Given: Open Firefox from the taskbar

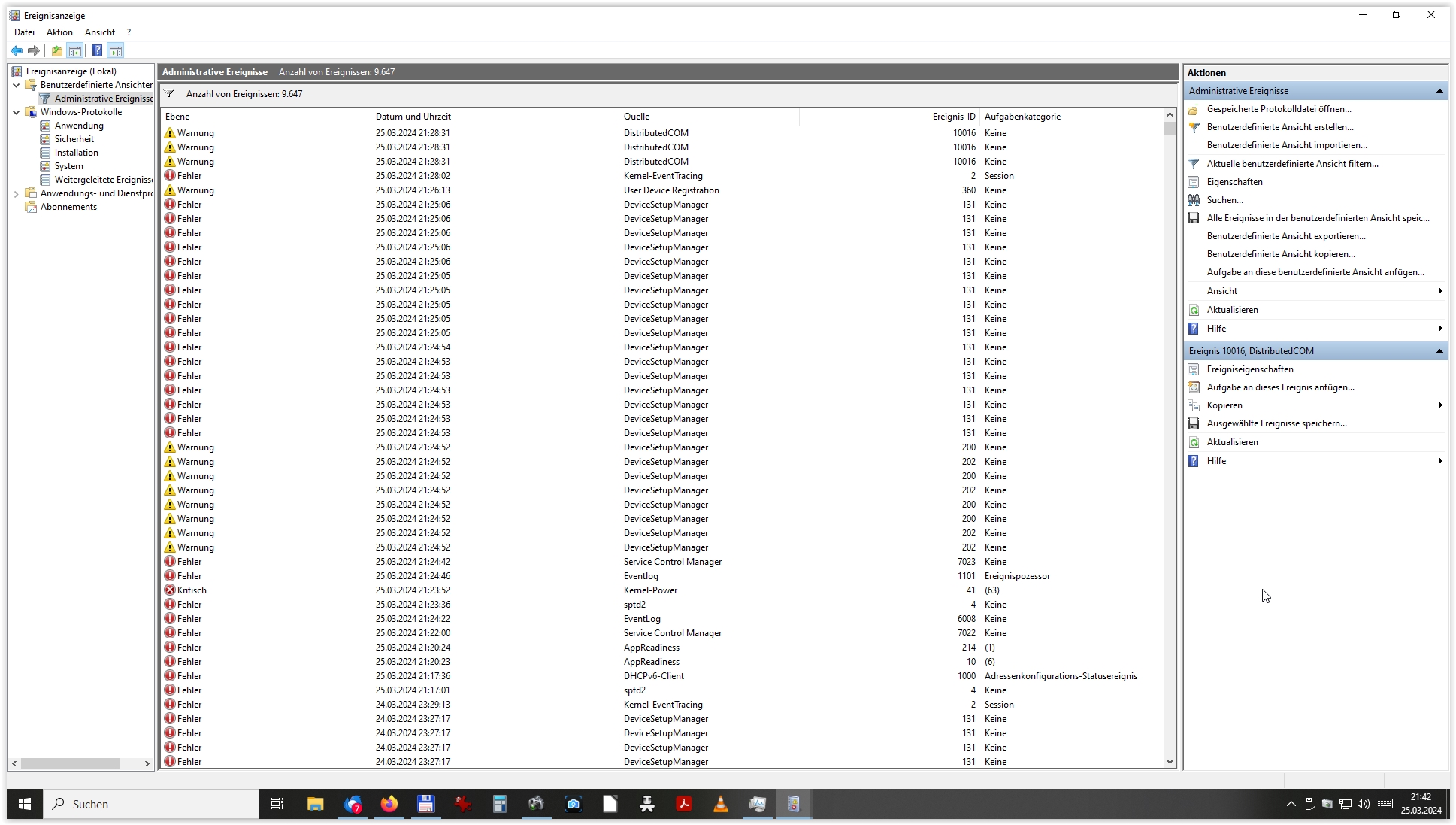Looking at the screenshot, I should (389, 804).
